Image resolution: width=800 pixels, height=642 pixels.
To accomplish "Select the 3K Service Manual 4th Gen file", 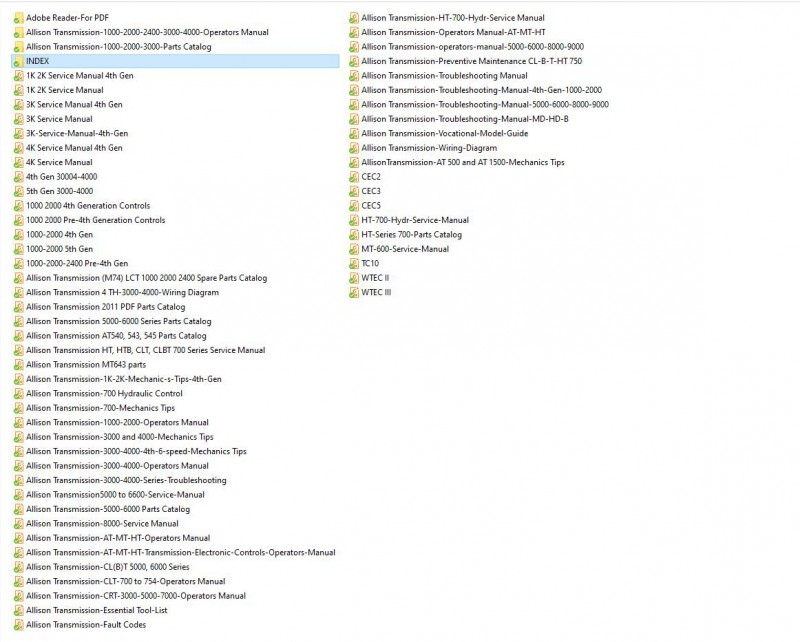I will coord(74,105).
